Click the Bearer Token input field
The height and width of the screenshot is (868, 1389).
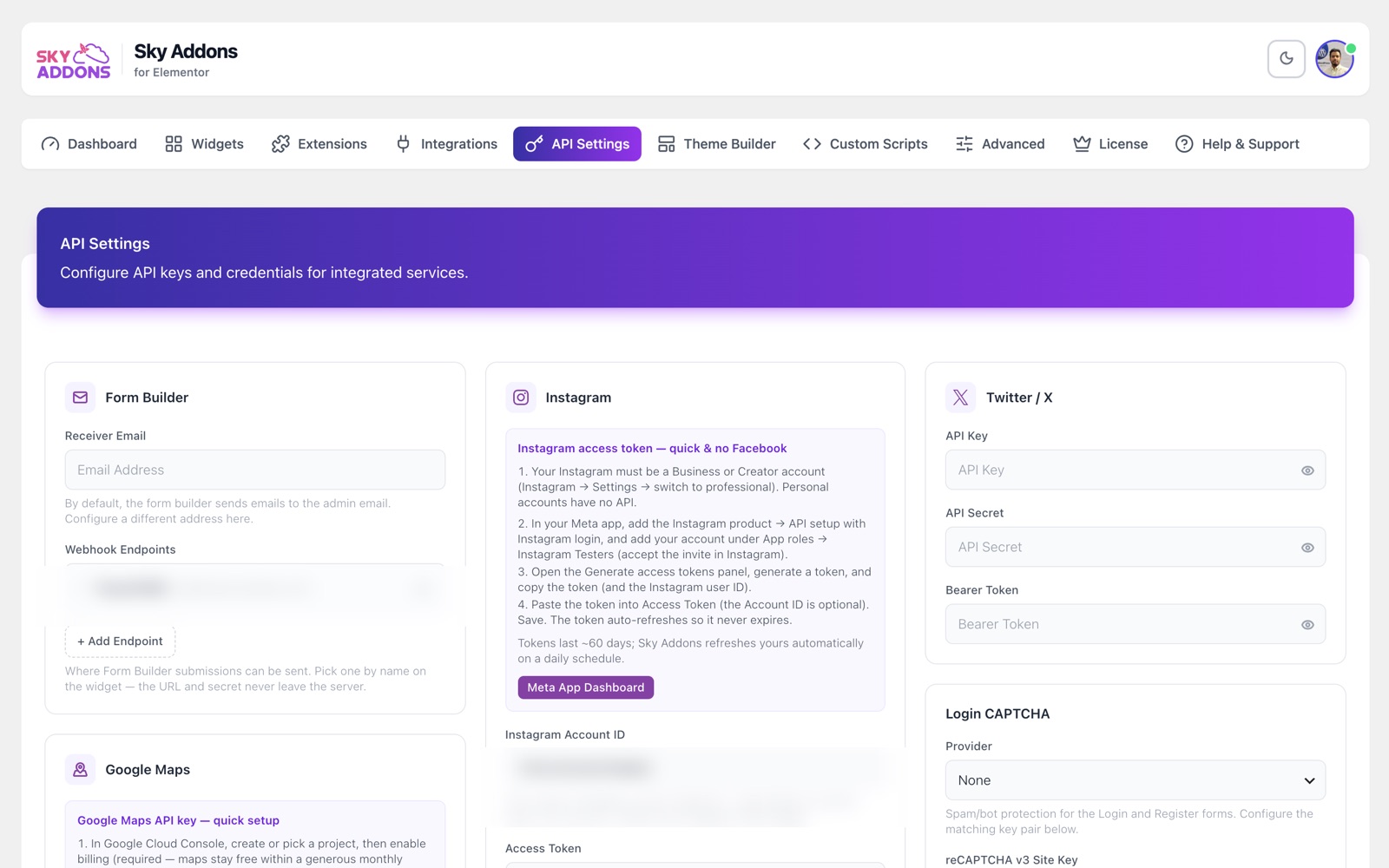tap(1136, 624)
